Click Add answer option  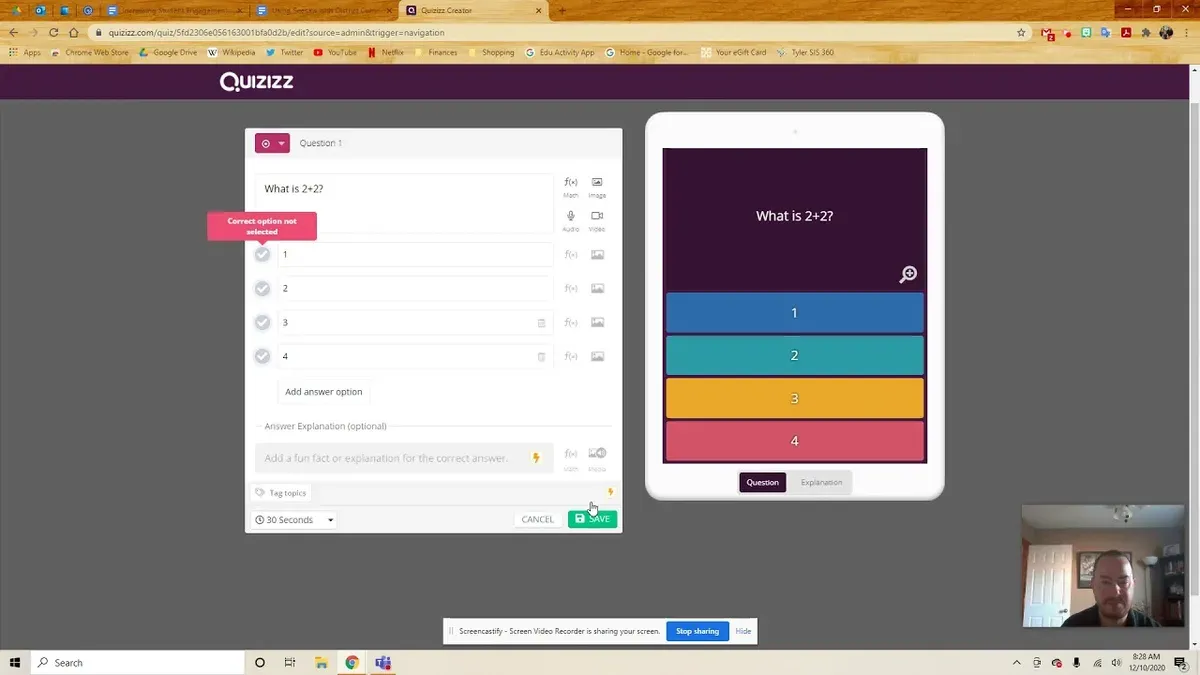(324, 392)
